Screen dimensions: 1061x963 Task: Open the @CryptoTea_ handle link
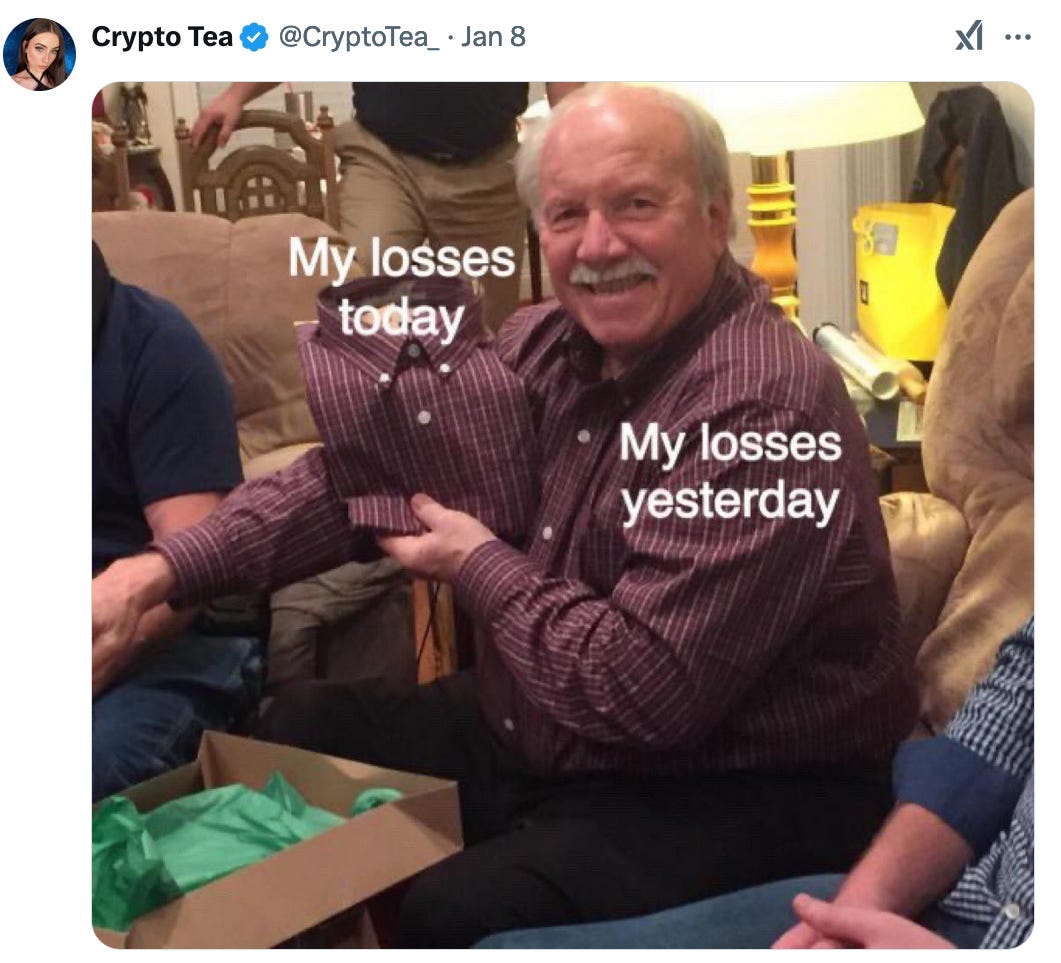[359, 37]
